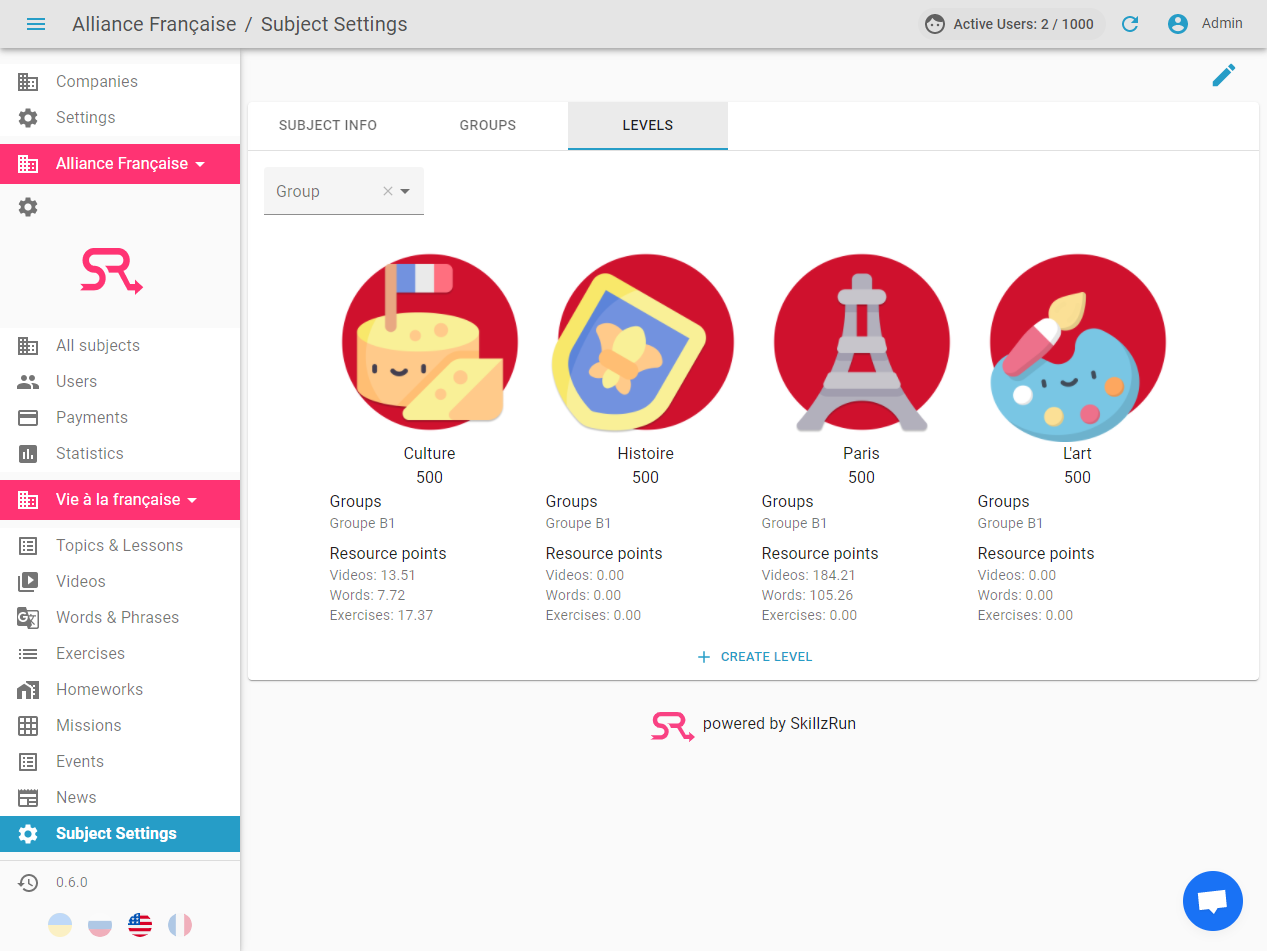Click the Statistics chart icon
This screenshot has width=1267, height=951.
(28, 454)
